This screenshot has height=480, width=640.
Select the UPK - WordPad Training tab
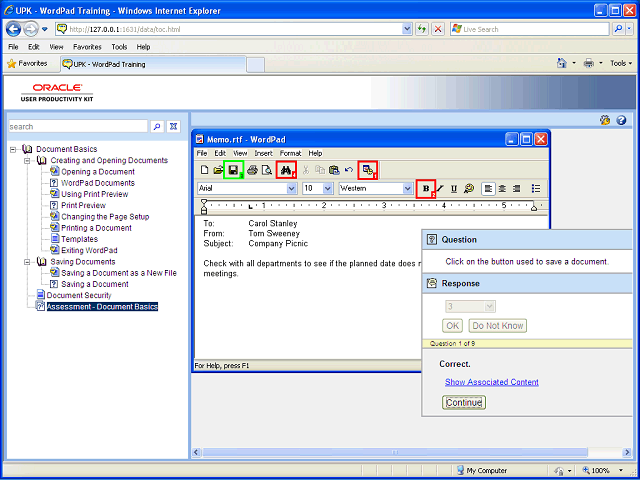(153, 64)
